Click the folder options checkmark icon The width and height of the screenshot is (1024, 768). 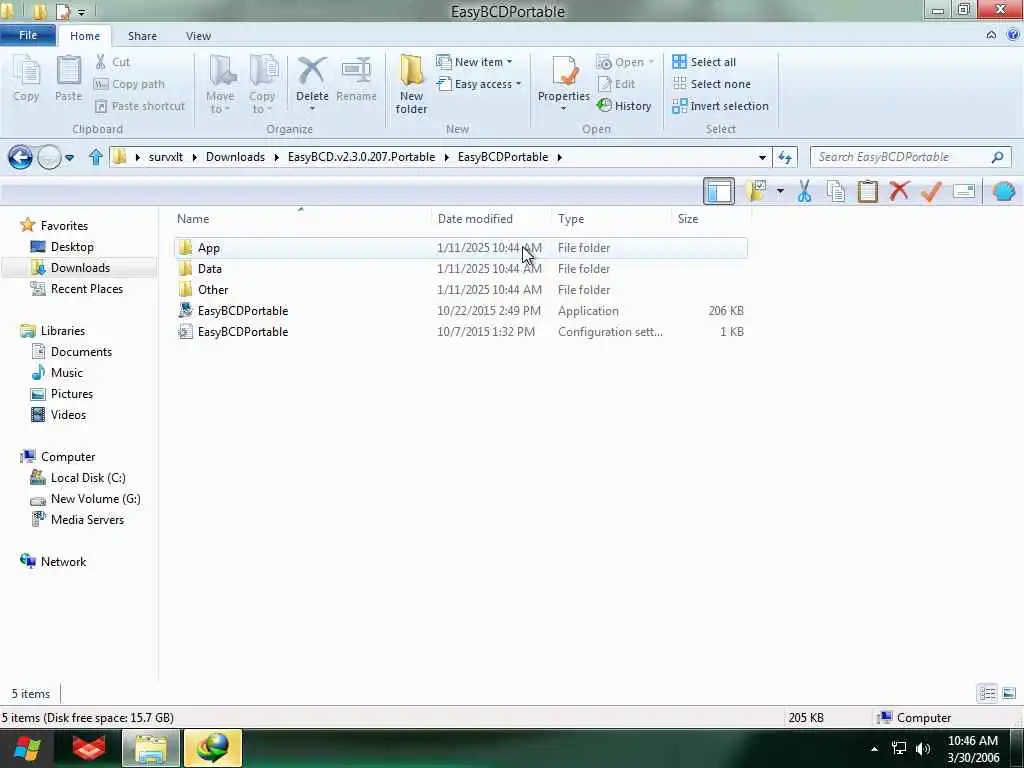(758, 191)
